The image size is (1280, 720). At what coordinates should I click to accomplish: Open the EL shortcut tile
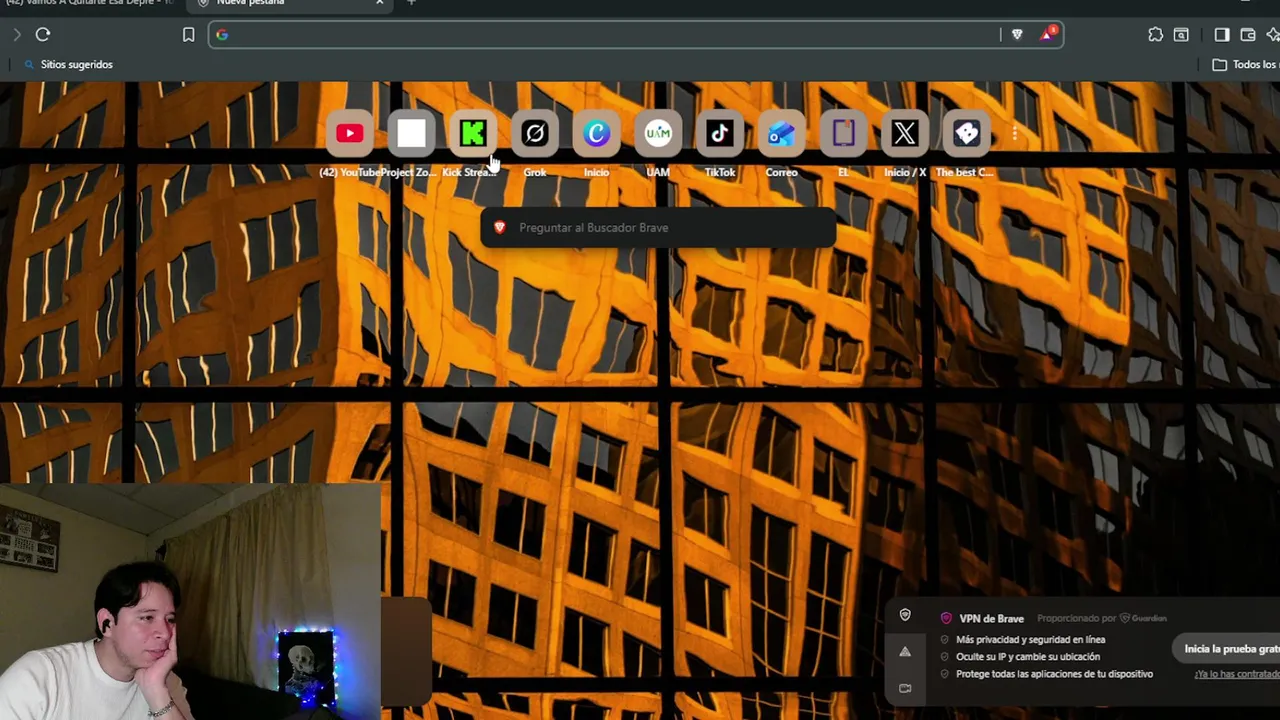click(x=843, y=133)
